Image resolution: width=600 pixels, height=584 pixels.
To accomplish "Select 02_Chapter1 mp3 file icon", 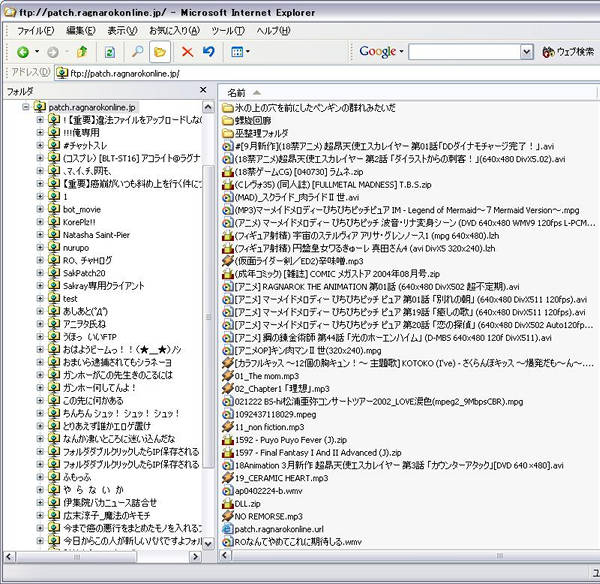I will 228,387.
